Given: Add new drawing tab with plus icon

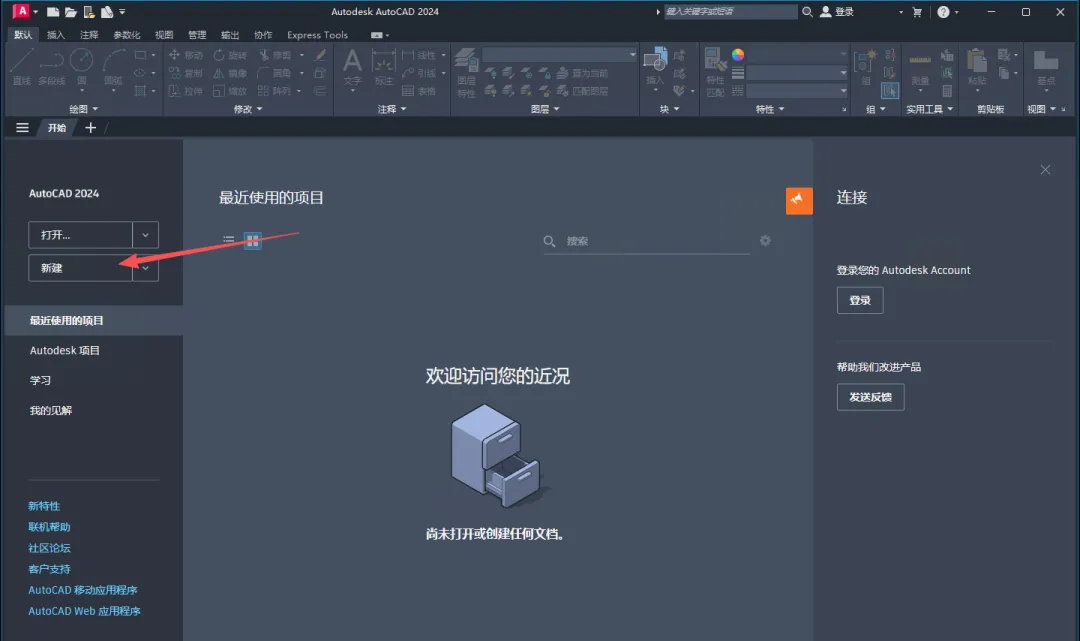Looking at the screenshot, I should tap(90, 127).
